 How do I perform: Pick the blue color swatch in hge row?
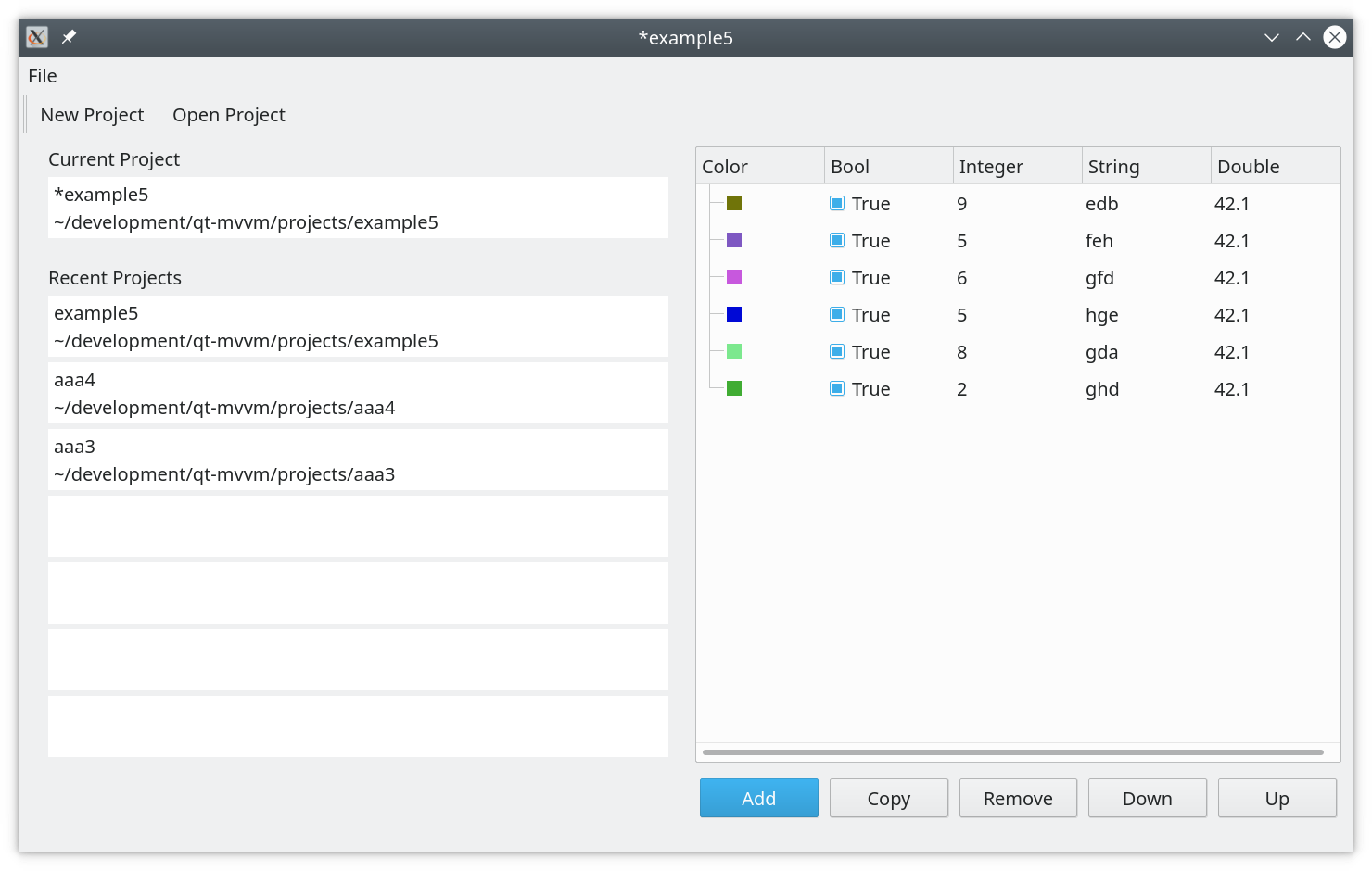734,314
